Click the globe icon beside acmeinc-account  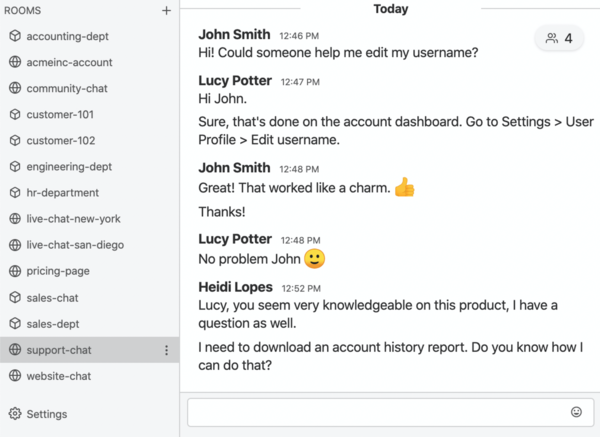coord(15,62)
